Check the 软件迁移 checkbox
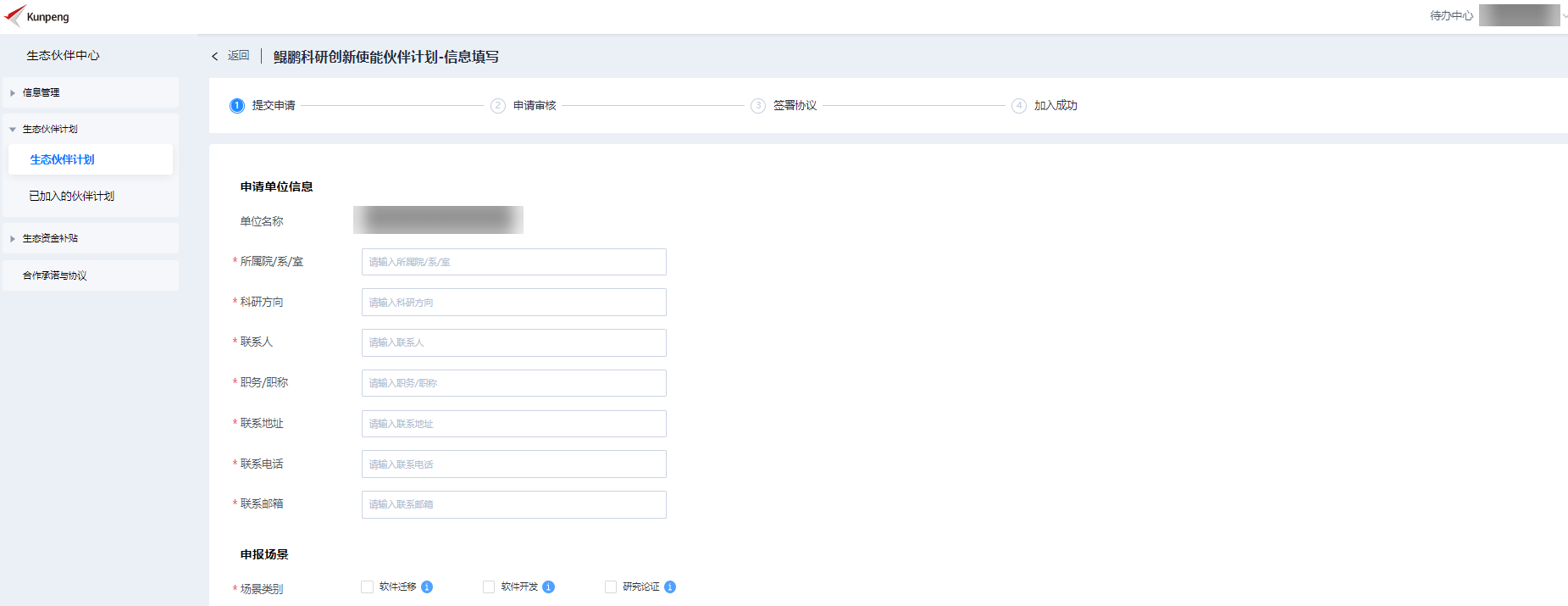 point(368,587)
